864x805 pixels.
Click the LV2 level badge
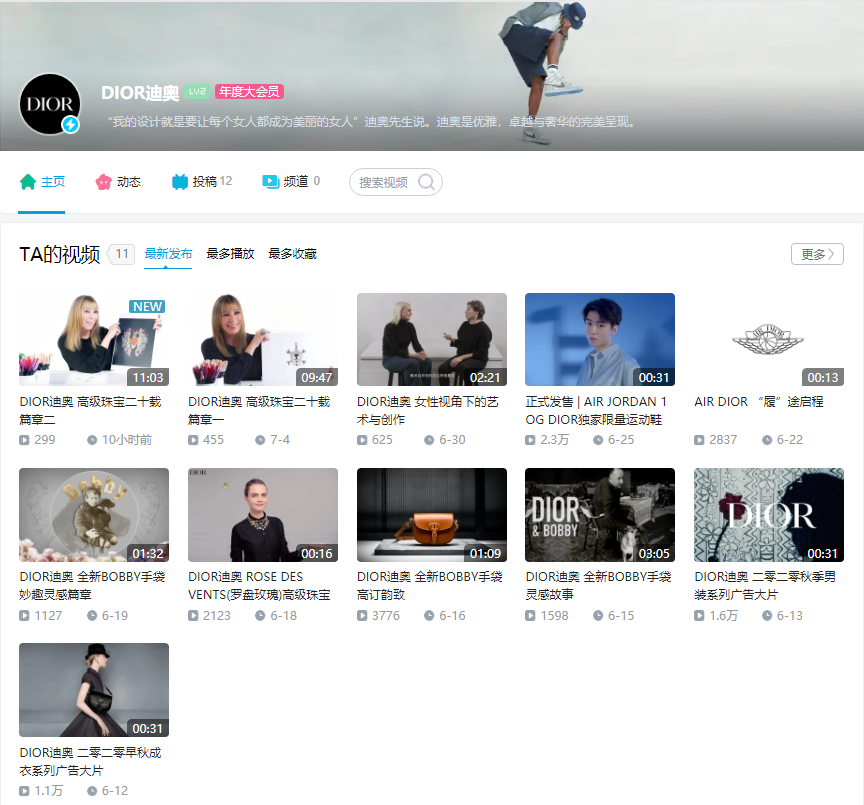[x=197, y=91]
